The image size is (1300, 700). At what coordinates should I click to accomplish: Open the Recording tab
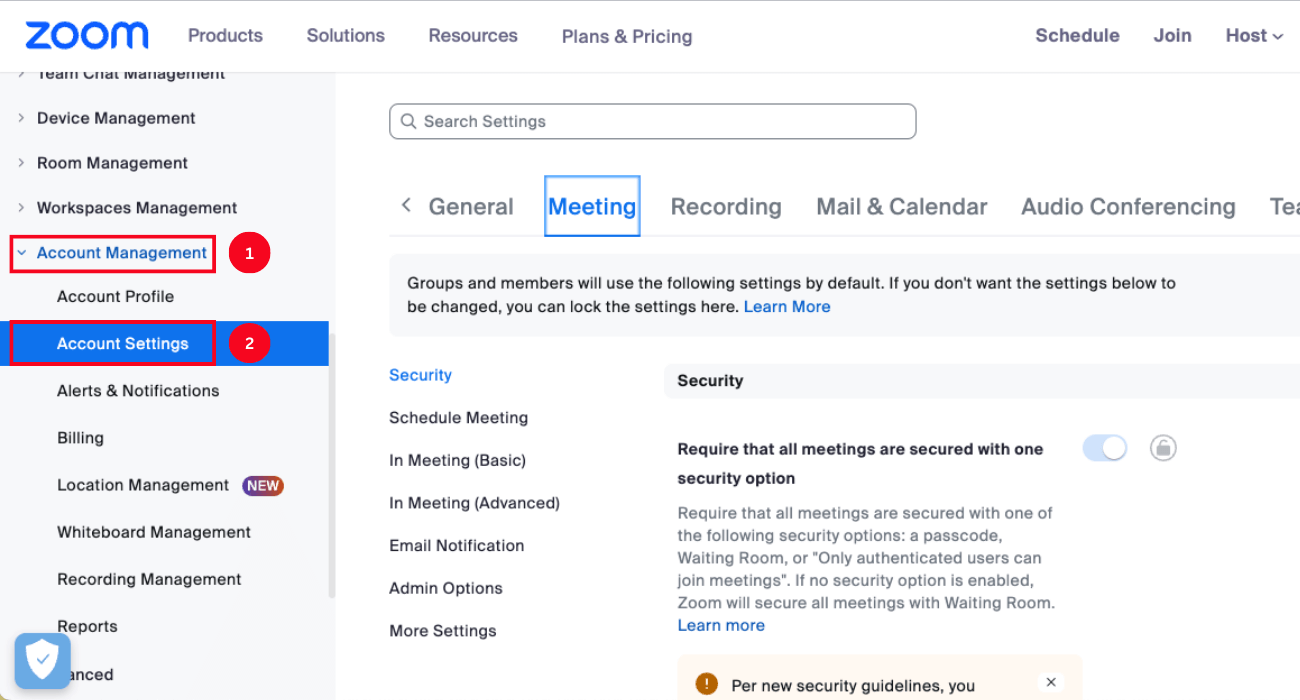point(726,207)
